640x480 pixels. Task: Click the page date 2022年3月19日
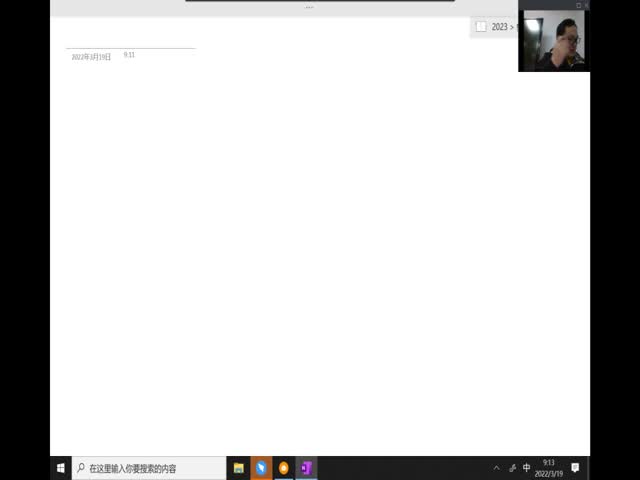coord(91,57)
